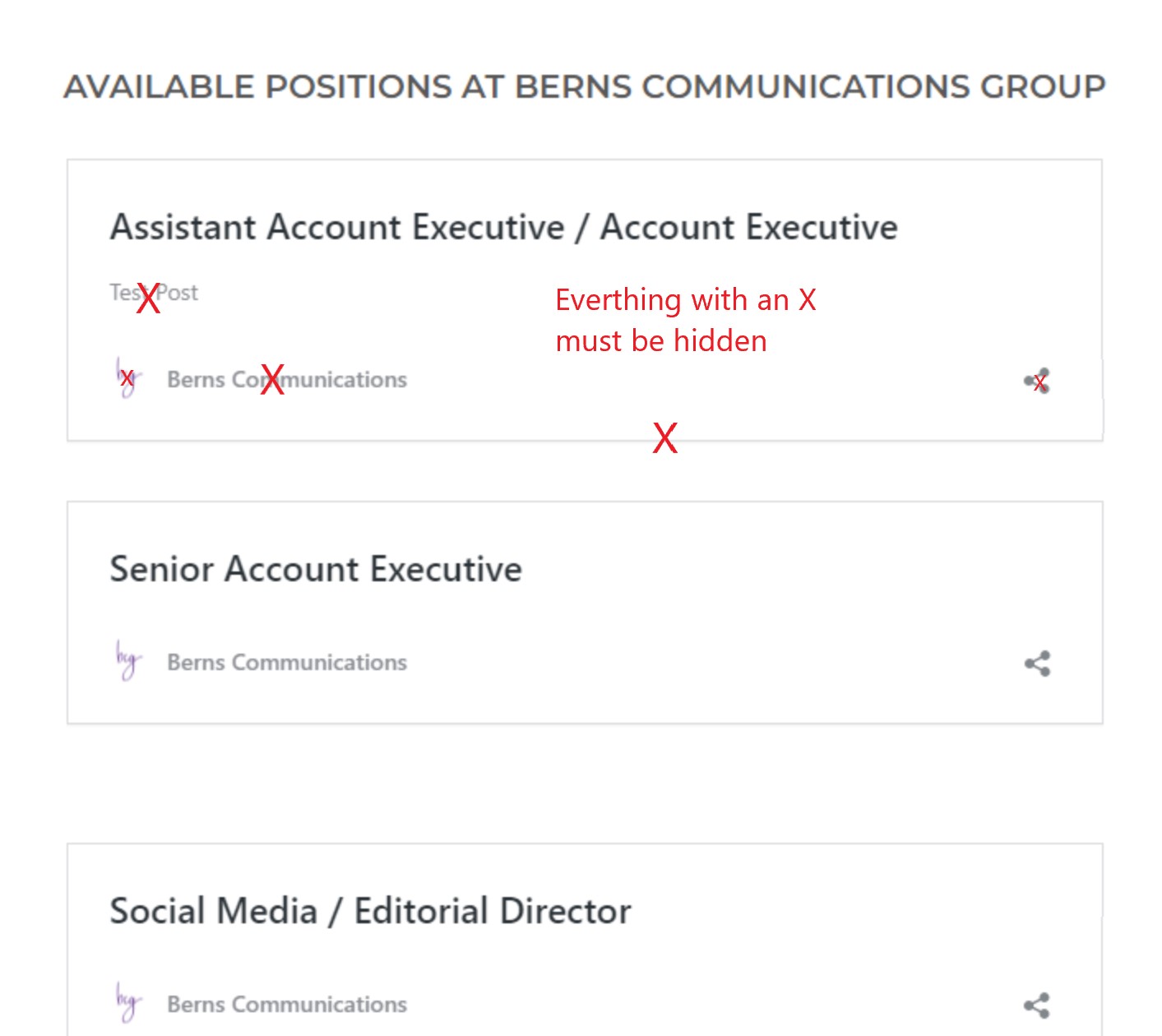The width and height of the screenshot is (1162, 1036).
Task: Click Berns logo on Assistant Account Executive card
Action: coord(127,378)
